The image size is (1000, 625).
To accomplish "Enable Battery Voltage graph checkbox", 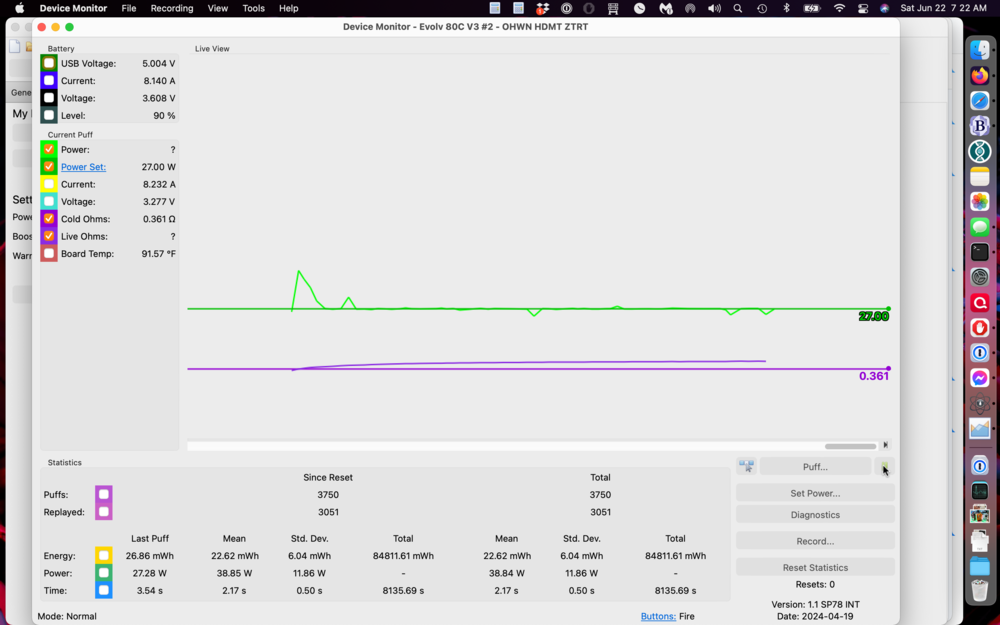I will (49, 98).
